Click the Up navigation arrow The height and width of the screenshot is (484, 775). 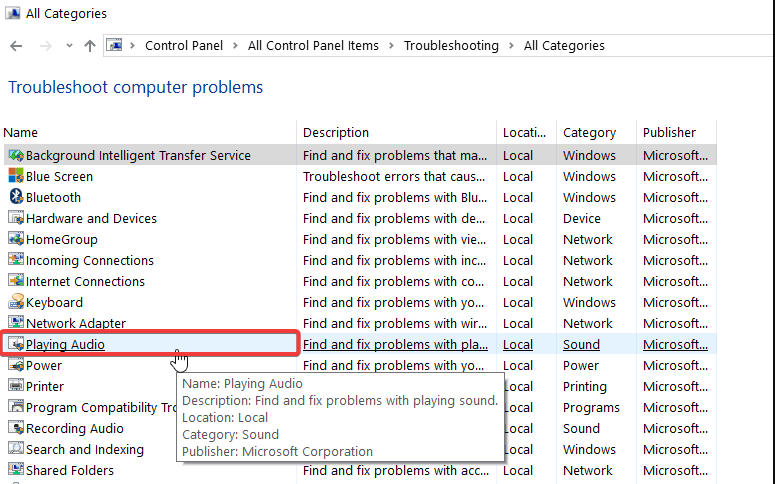tap(90, 45)
